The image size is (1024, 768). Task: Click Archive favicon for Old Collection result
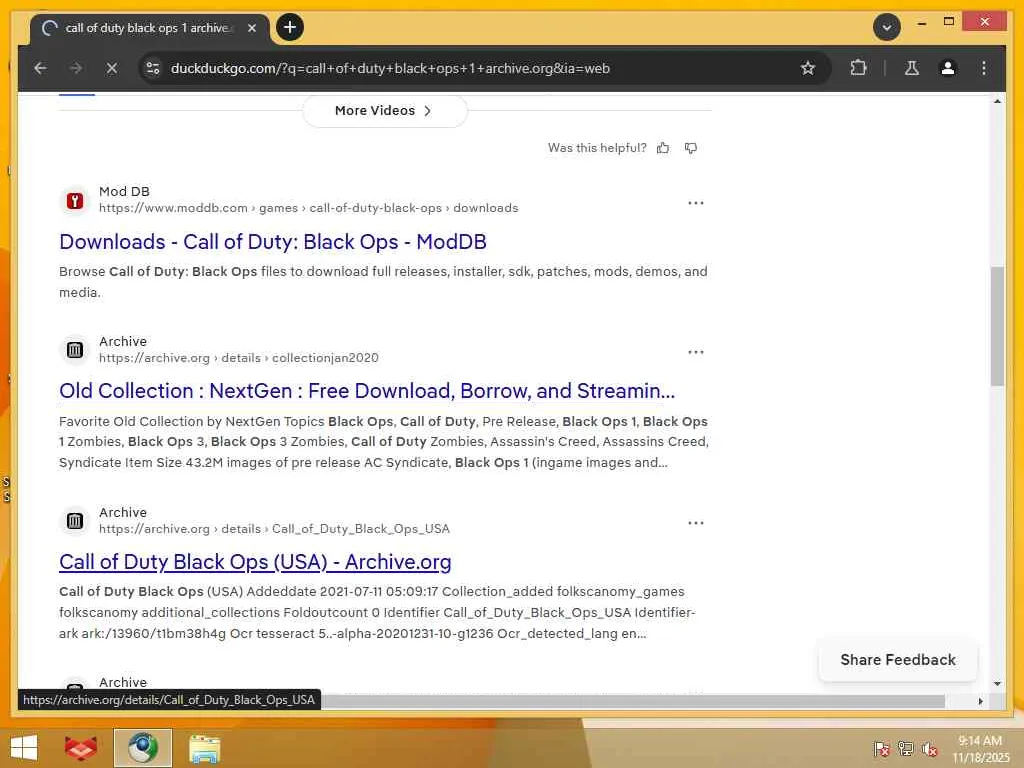(x=75, y=350)
